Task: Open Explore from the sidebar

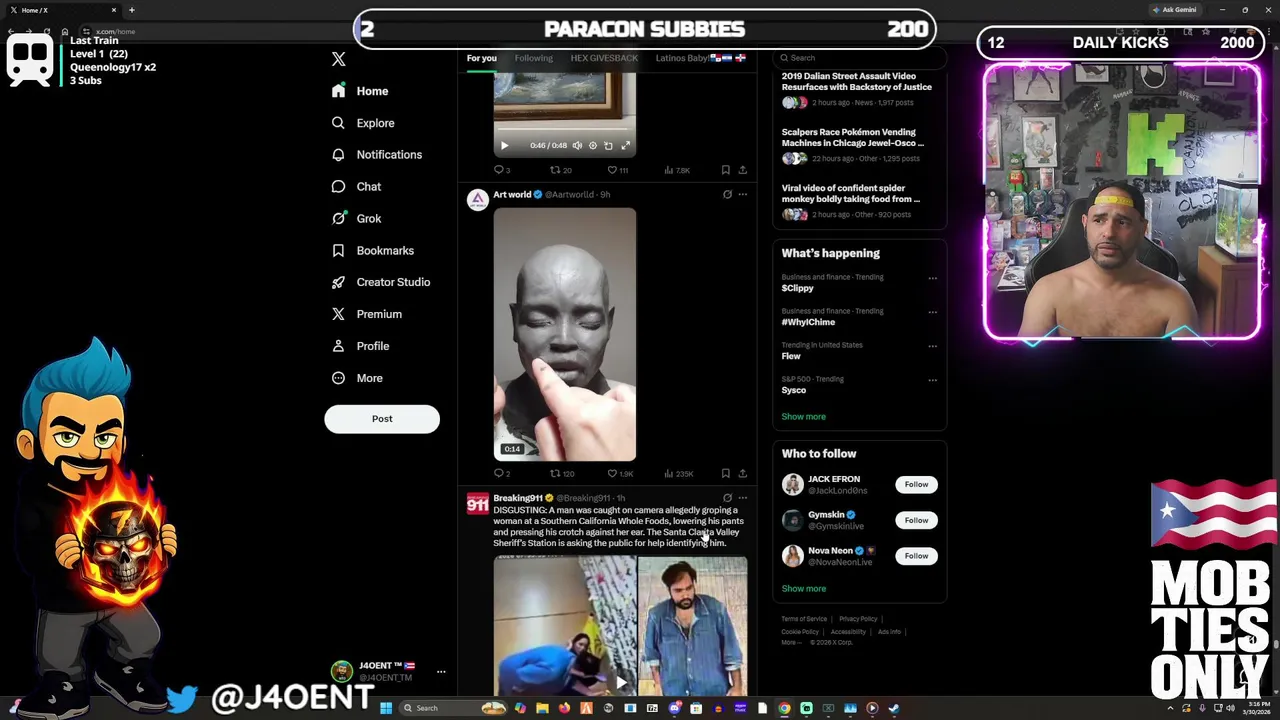Action: [x=363, y=123]
